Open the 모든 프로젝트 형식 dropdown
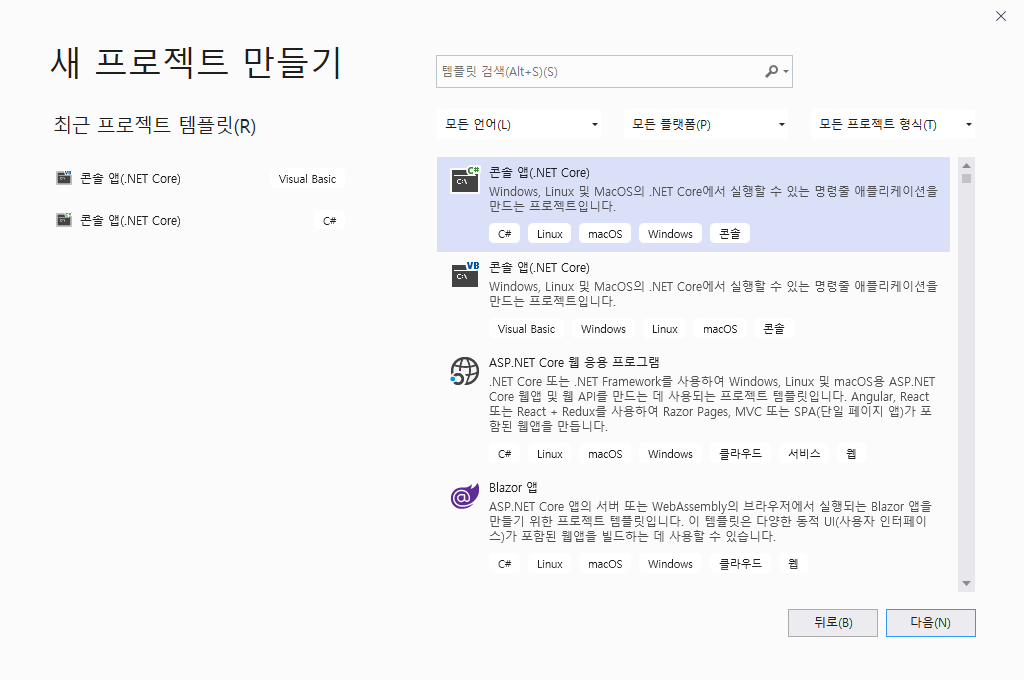Viewport: 1024px width, 680px height. point(893,124)
